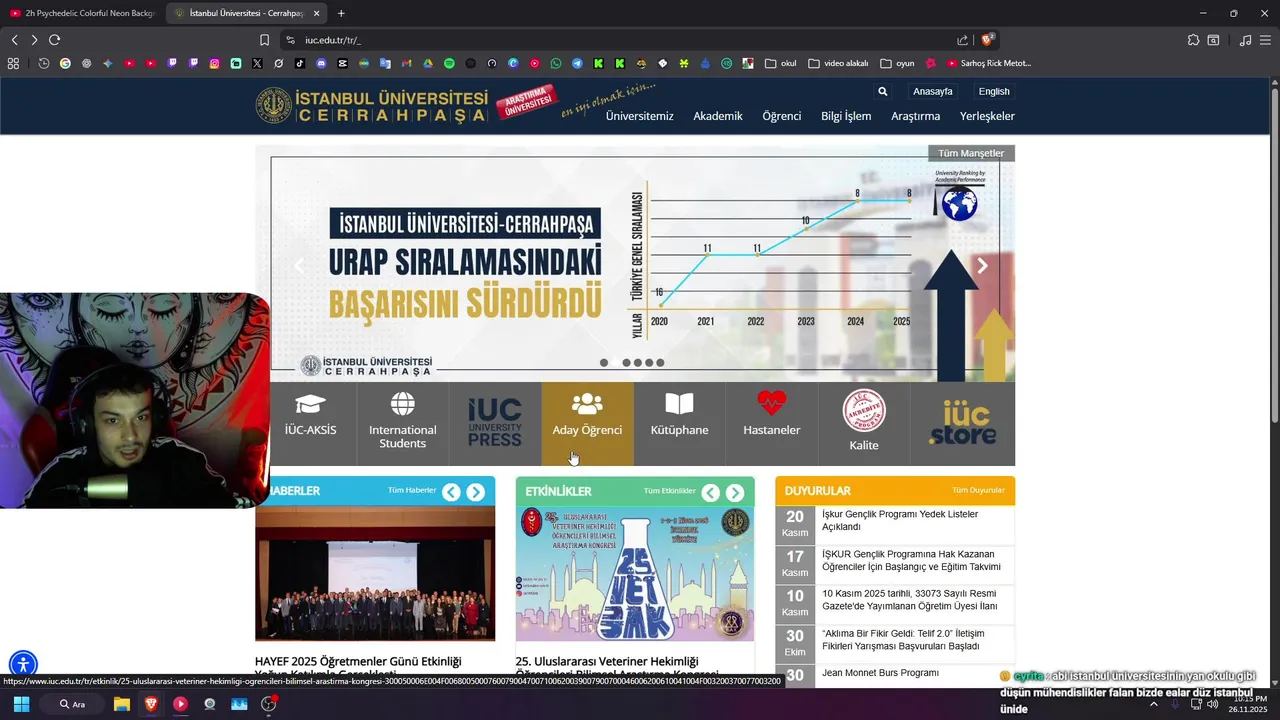Click the Etkinlikler next arrow
Screen dimensions: 1280x720
point(735,492)
